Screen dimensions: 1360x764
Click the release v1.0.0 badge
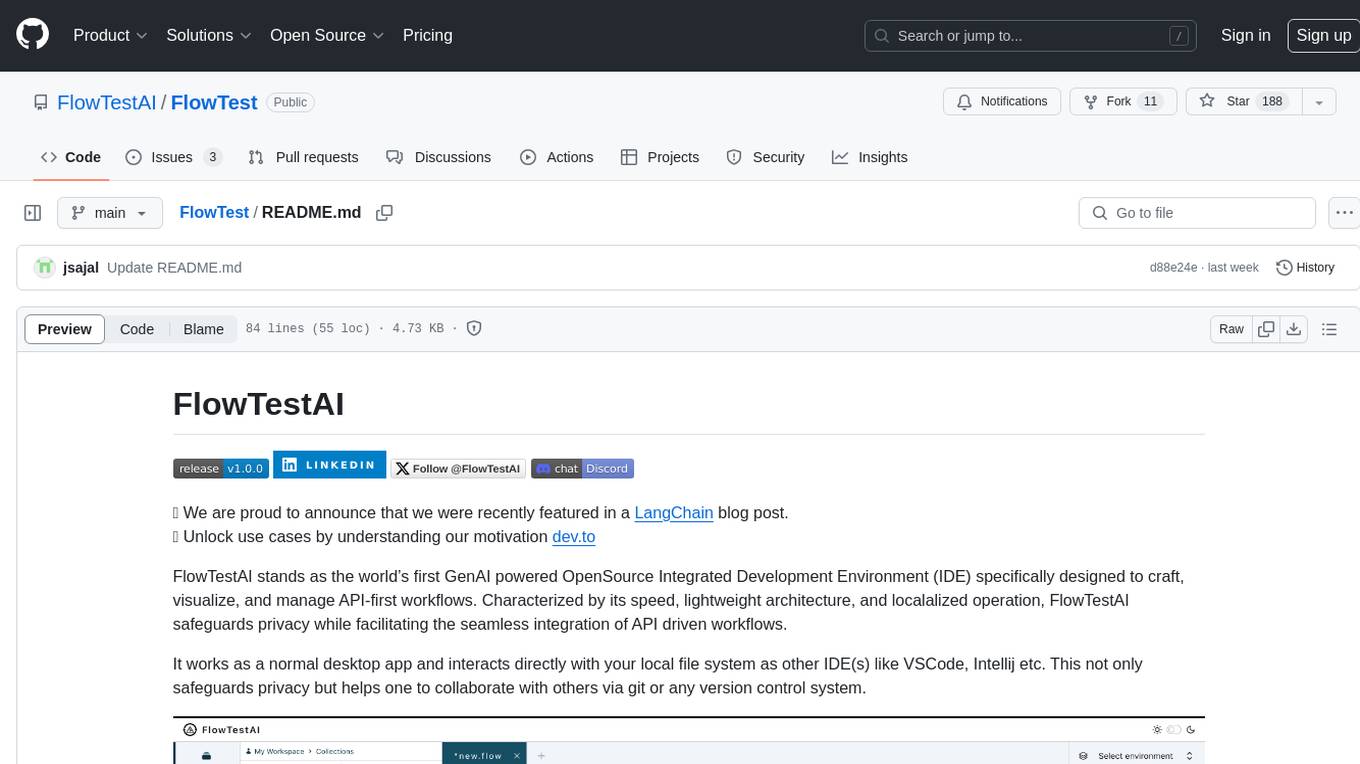[221, 468]
